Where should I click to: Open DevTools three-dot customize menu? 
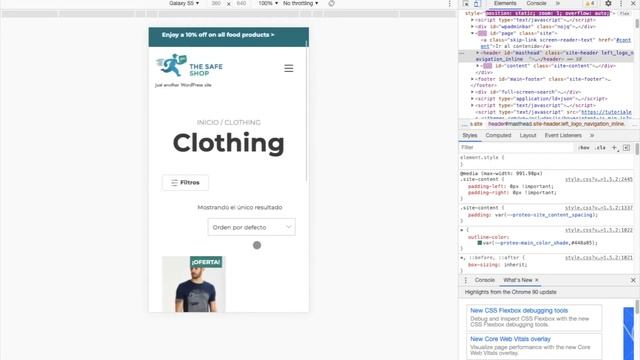click(x=621, y=3)
